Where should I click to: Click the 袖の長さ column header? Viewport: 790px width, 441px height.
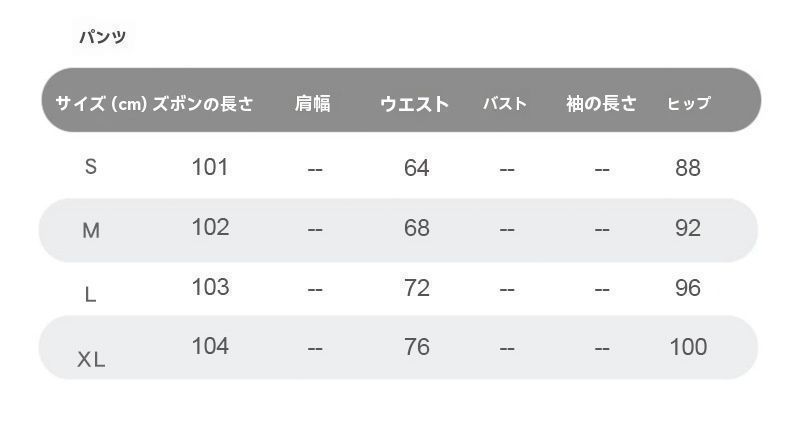click(601, 103)
